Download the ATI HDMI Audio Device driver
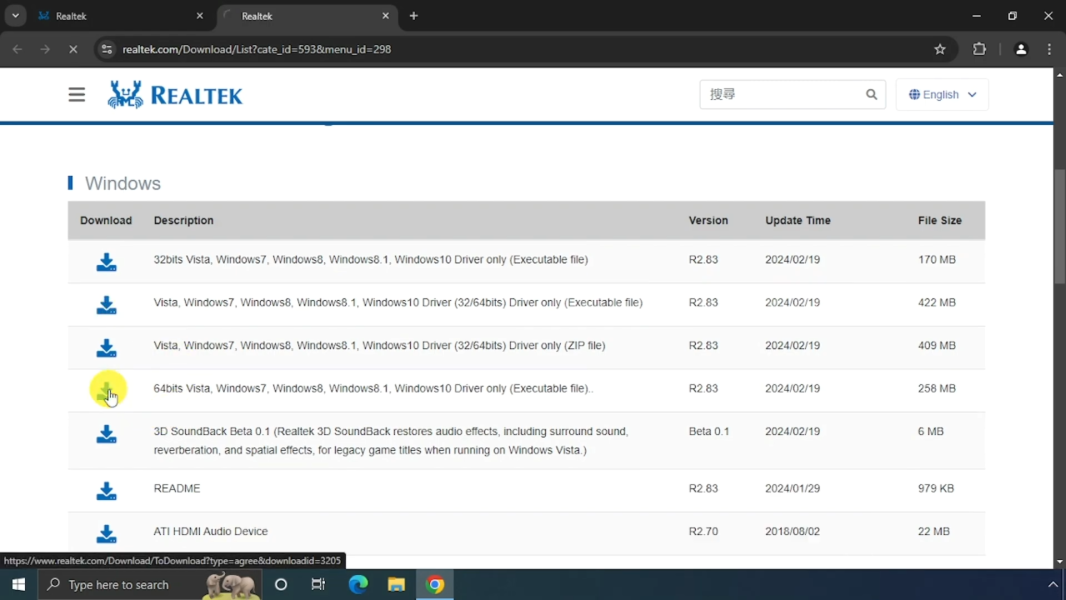 (x=106, y=533)
